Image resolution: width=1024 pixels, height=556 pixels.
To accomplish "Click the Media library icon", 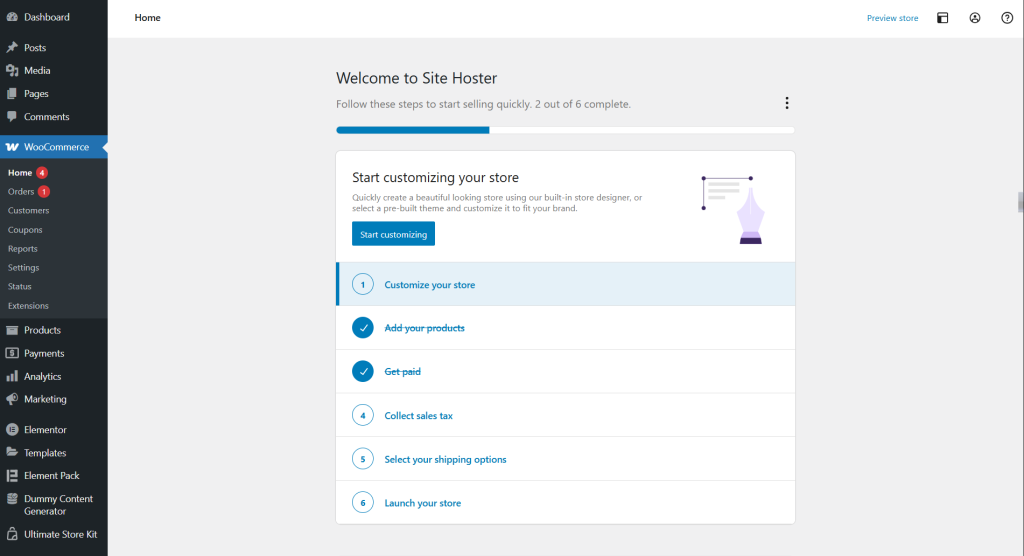I will (x=12, y=71).
